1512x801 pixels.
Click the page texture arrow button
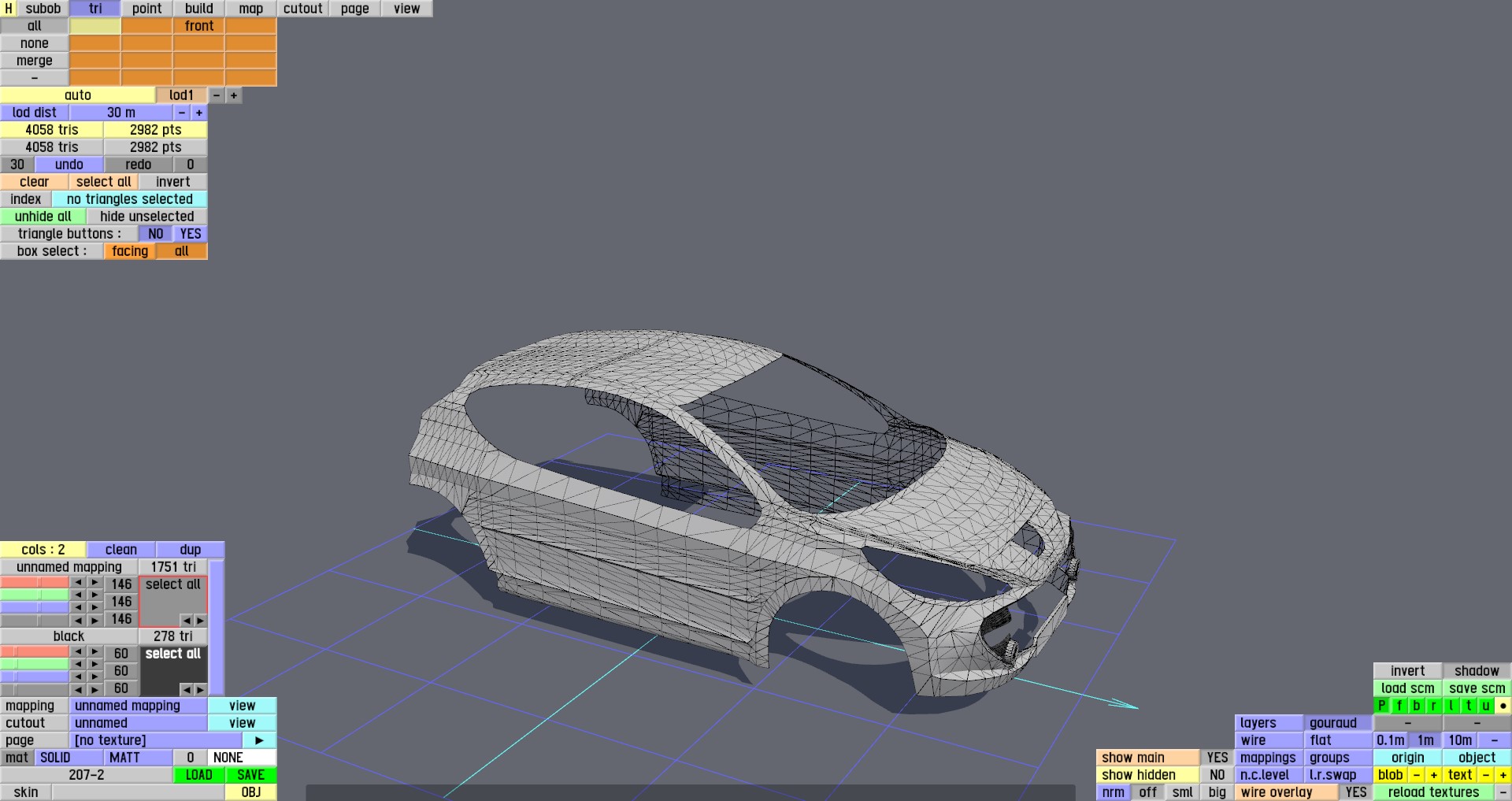[x=259, y=740]
